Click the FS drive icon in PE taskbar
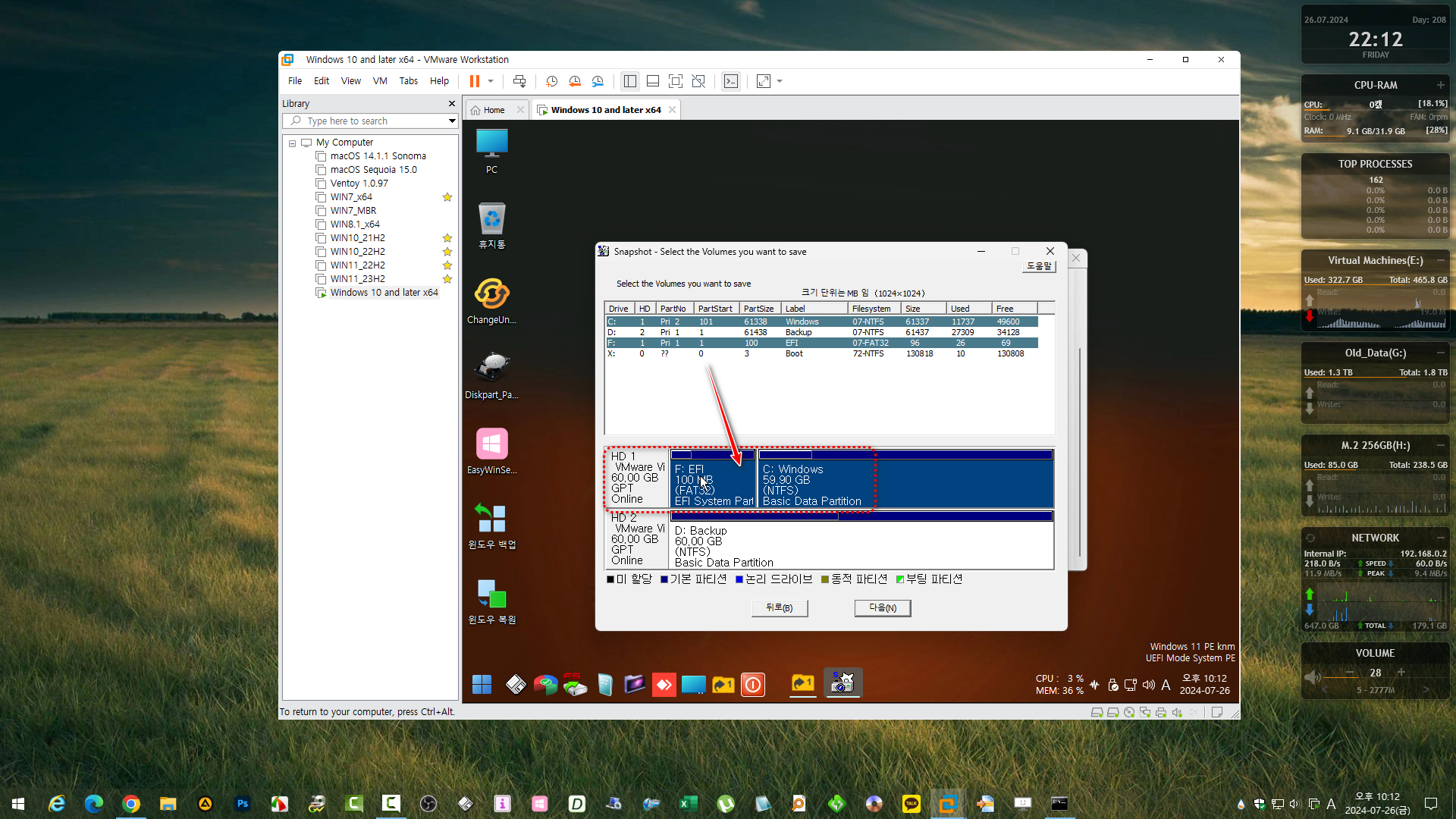 pyautogui.click(x=575, y=685)
